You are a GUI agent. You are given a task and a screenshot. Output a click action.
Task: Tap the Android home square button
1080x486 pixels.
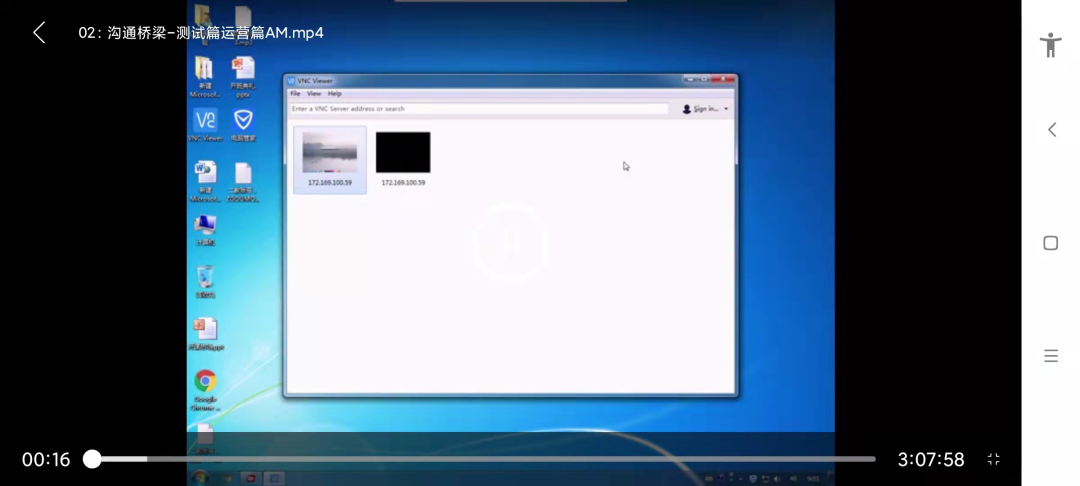pos(1050,243)
